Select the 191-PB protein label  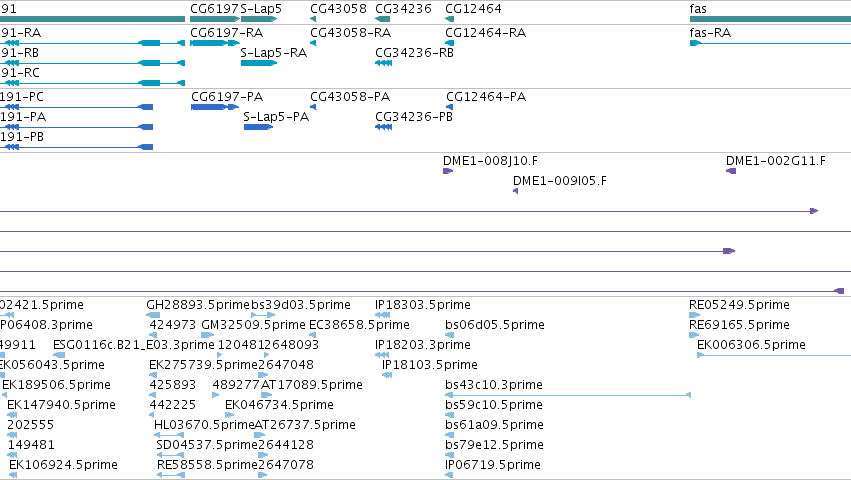22,137
